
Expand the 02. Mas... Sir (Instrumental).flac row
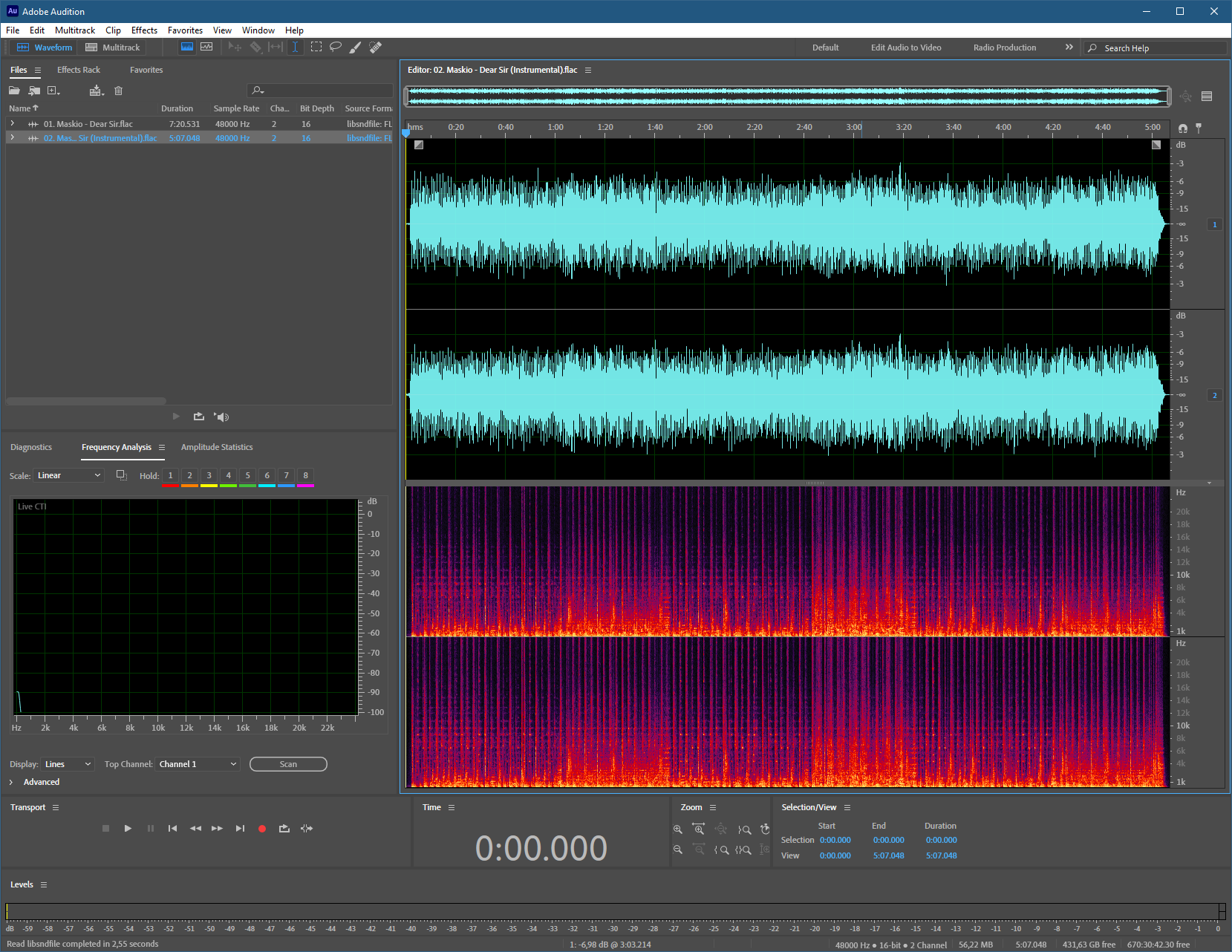click(12, 138)
